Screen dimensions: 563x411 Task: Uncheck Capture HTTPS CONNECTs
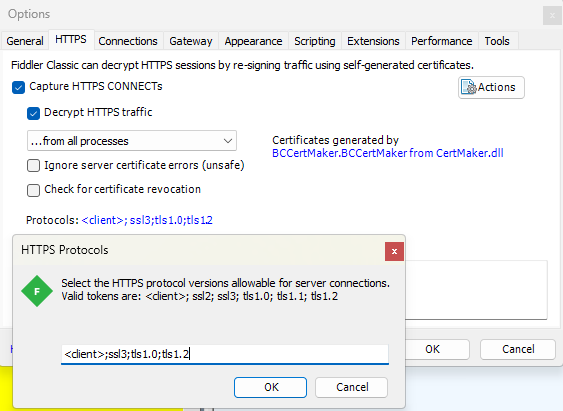(18, 87)
